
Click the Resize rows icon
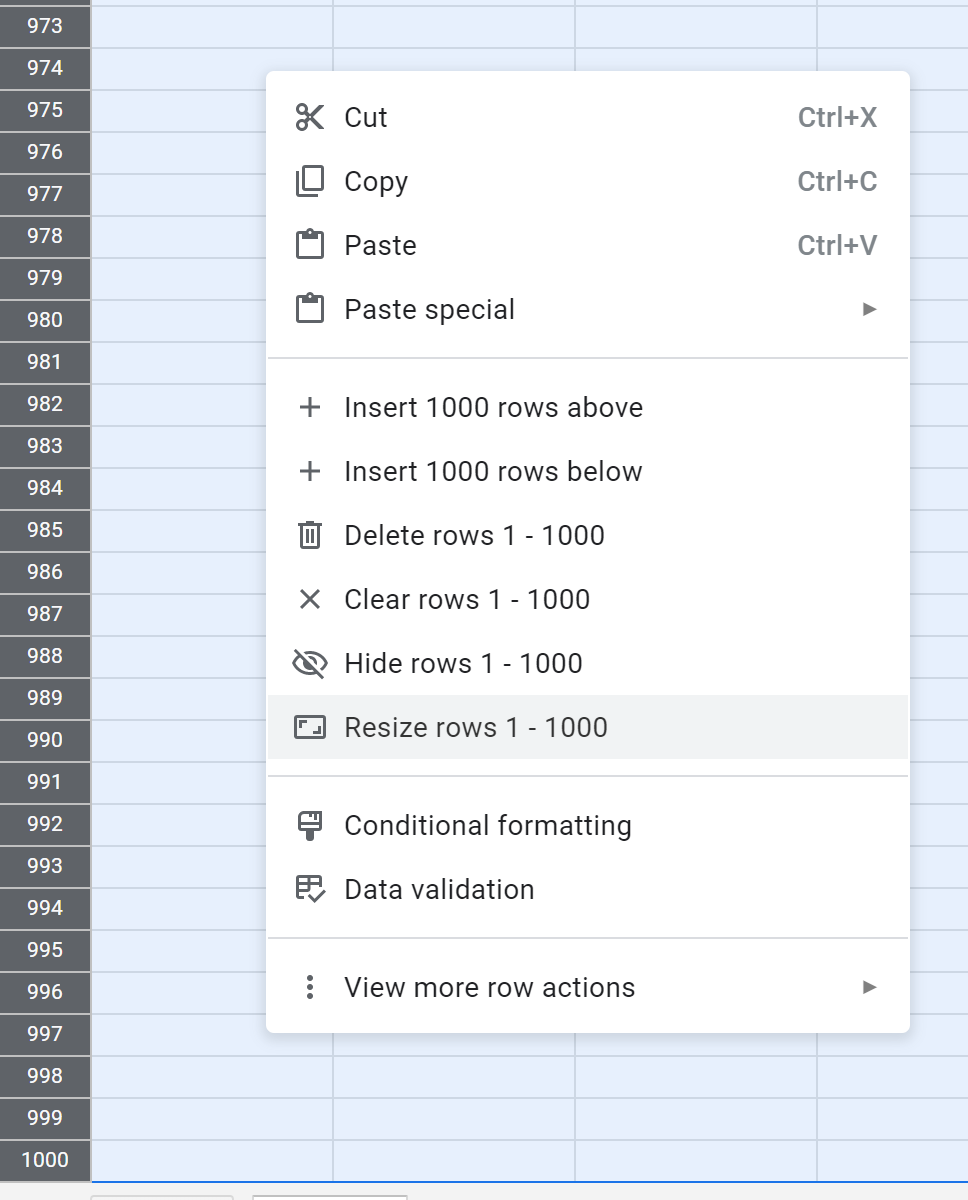tap(310, 728)
